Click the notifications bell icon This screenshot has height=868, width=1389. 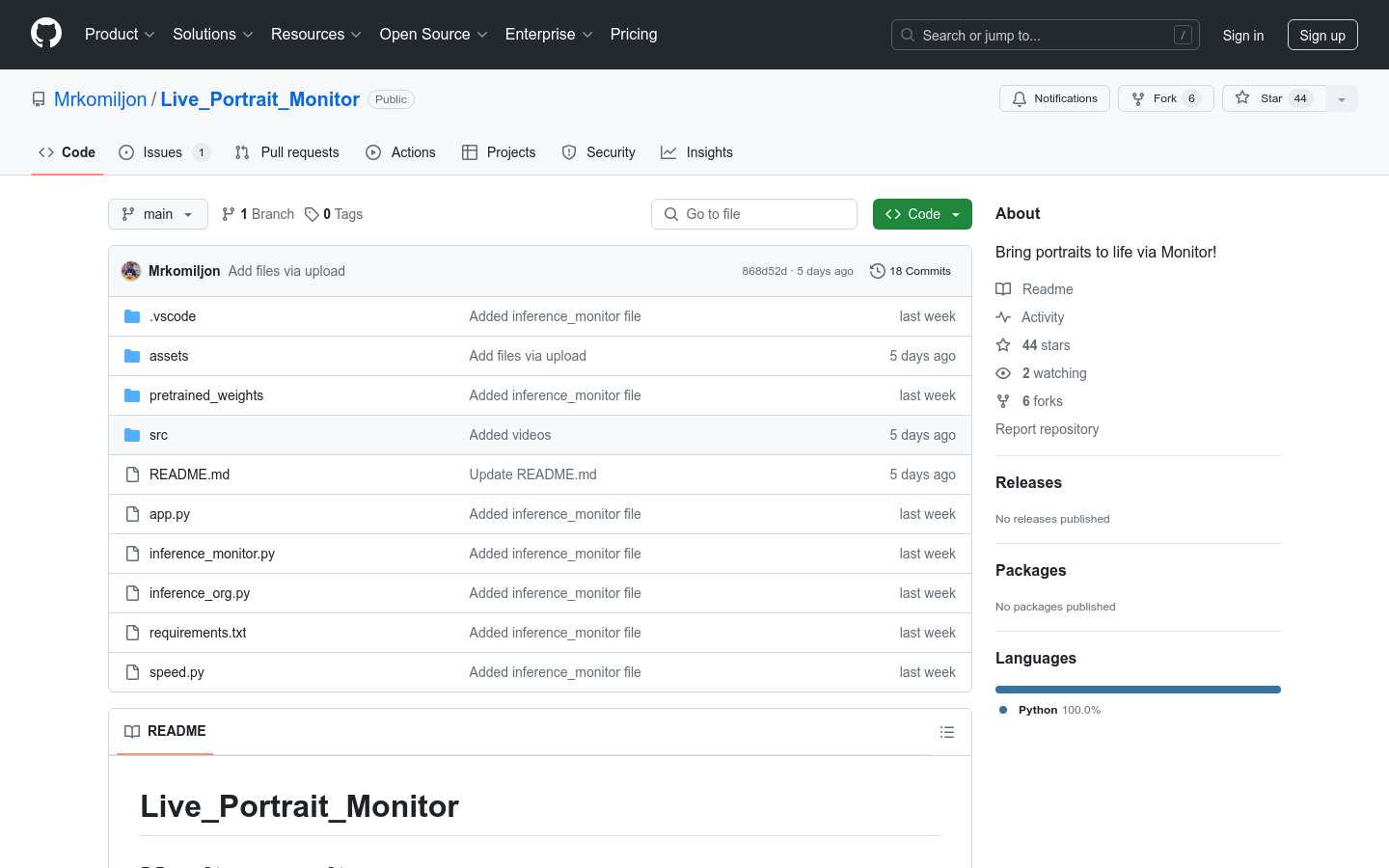click(x=1020, y=98)
